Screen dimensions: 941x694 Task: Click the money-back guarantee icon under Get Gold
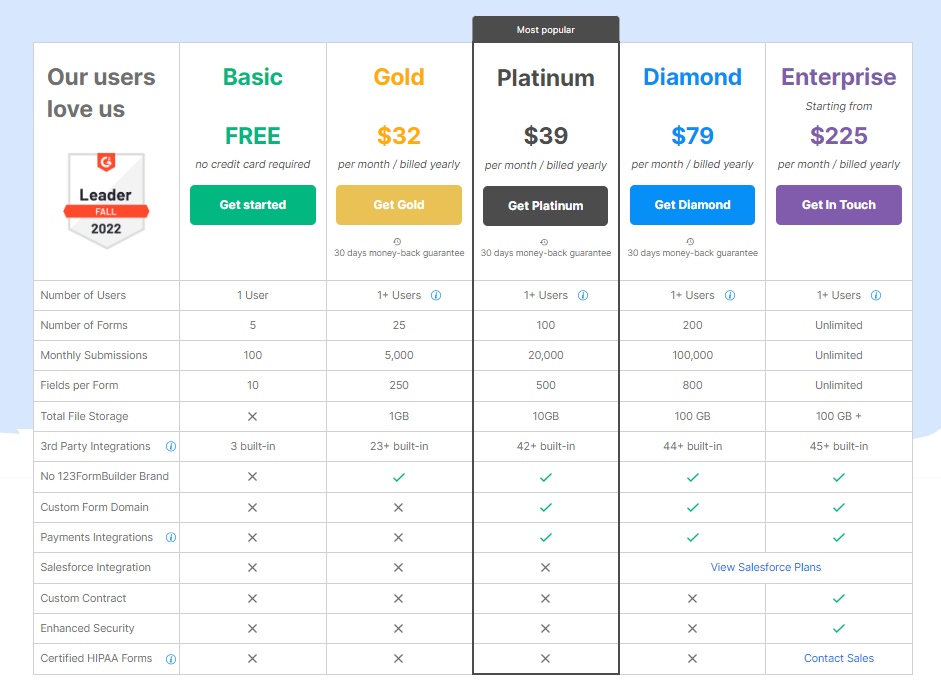[398, 240]
